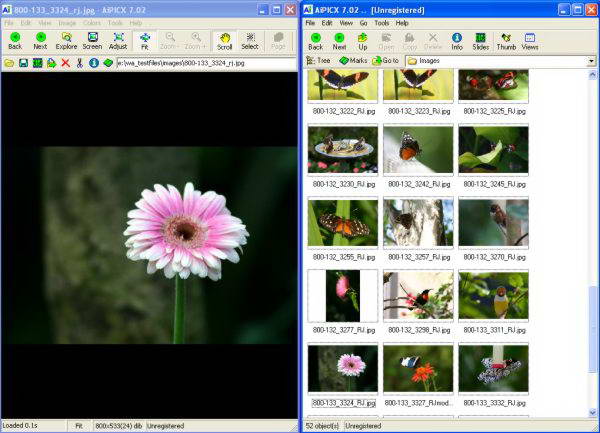Viewport: 600px width, 433px height.
Task: Go Up one folder level
Action: tap(362, 42)
